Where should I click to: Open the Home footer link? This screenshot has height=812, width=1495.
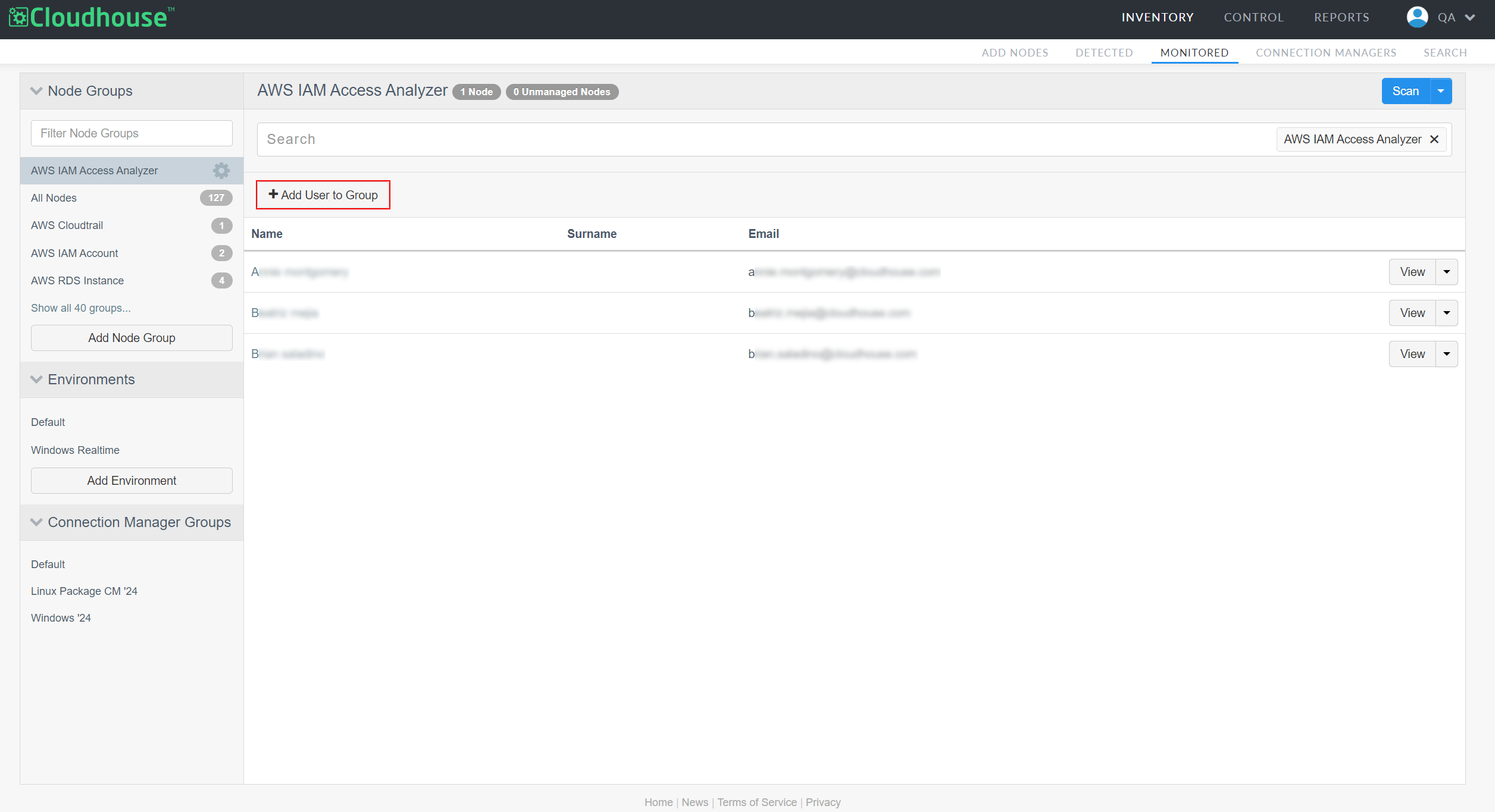(x=658, y=802)
